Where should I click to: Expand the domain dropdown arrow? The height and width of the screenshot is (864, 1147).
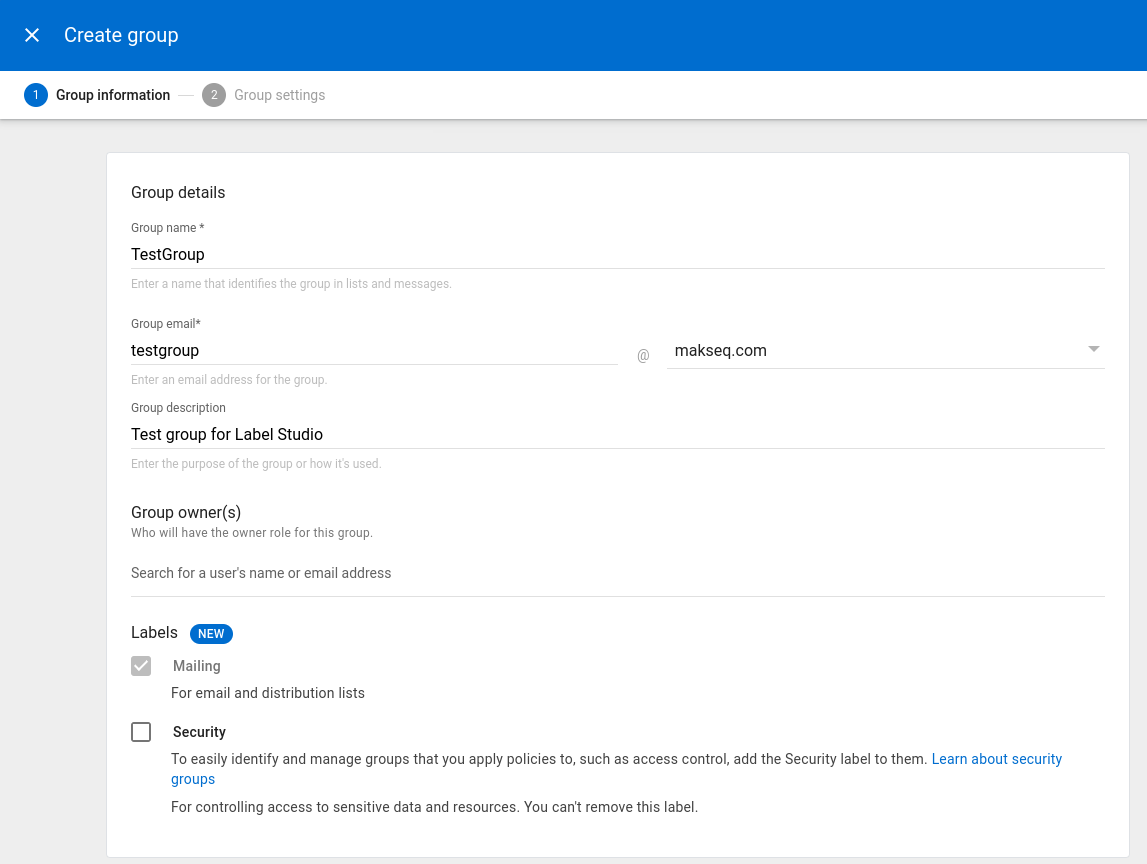(x=1093, y=349)
